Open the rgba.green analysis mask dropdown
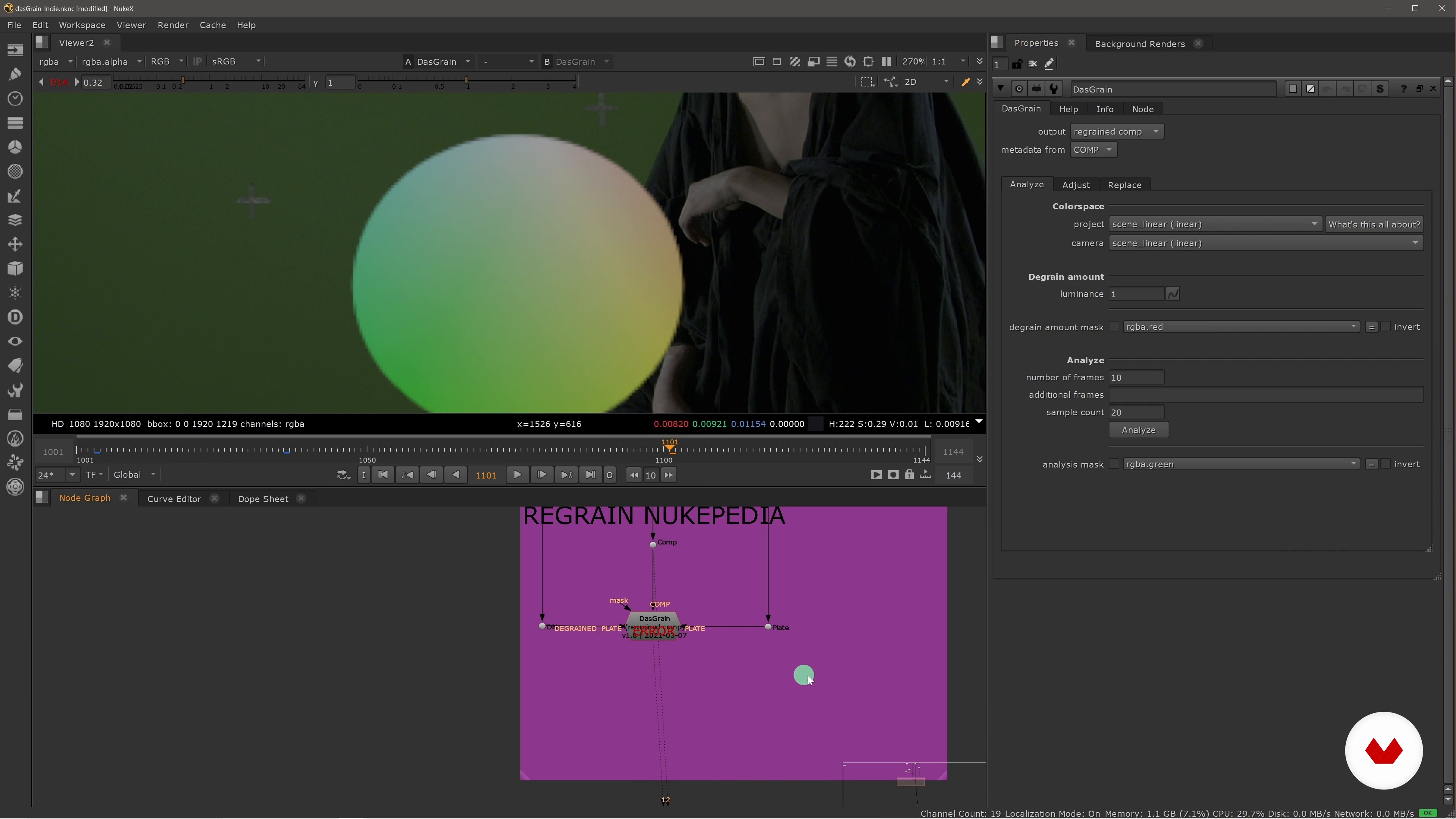The width and height of the screenshot is (1456, 819). coord(1241,464)
